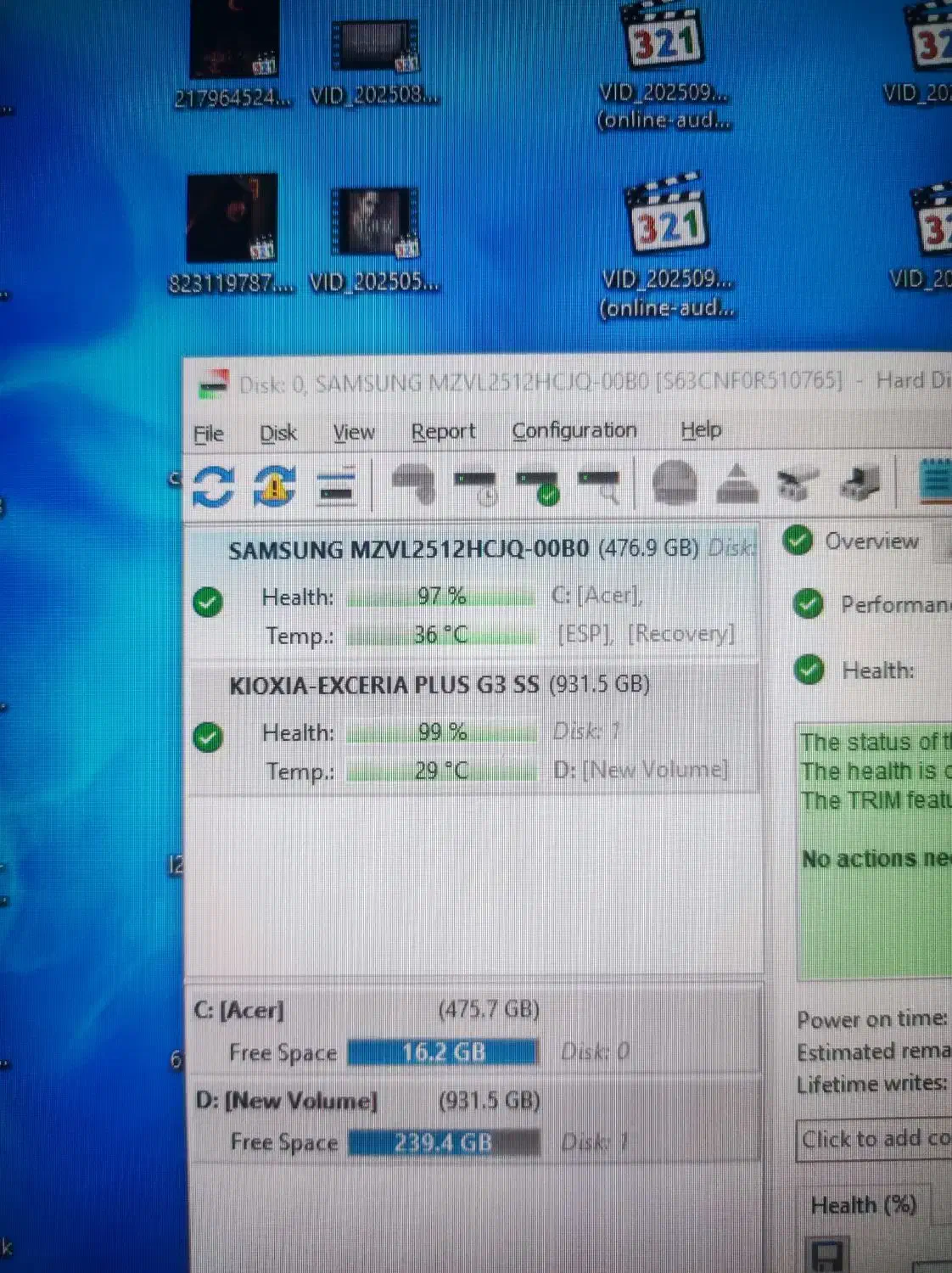Image resolution: width=952 pixels, height=1273 pixels.
Task: Open the File menu
Action: pos(209,434)
